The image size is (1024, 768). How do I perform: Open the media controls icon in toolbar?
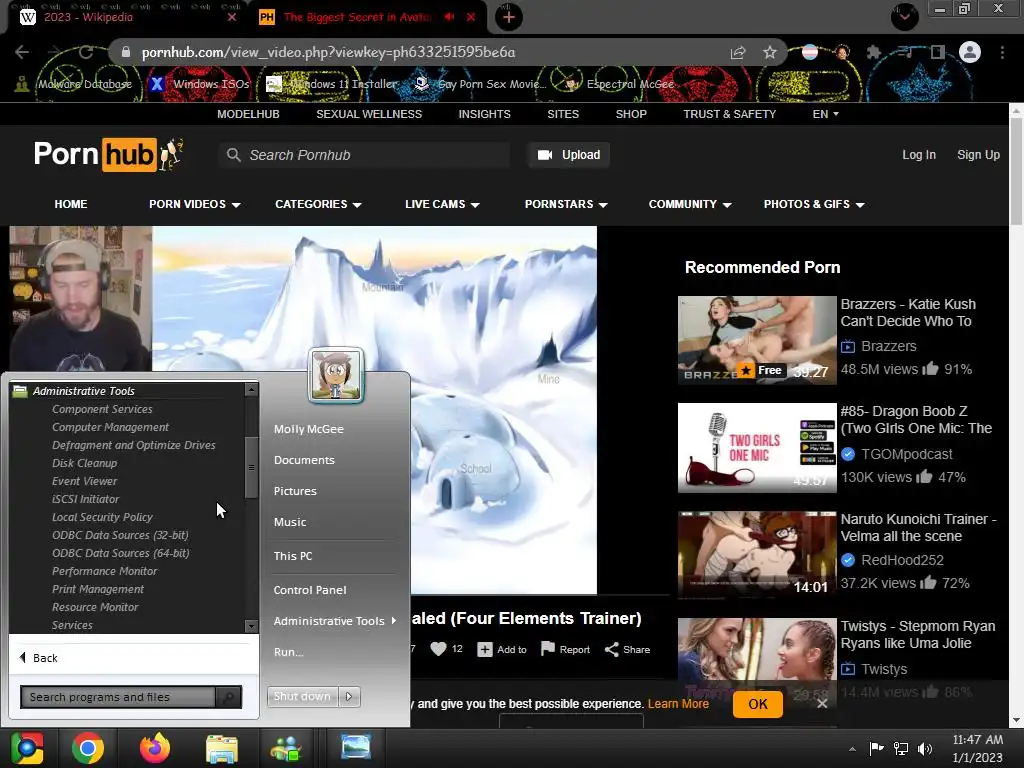(905, 52)
